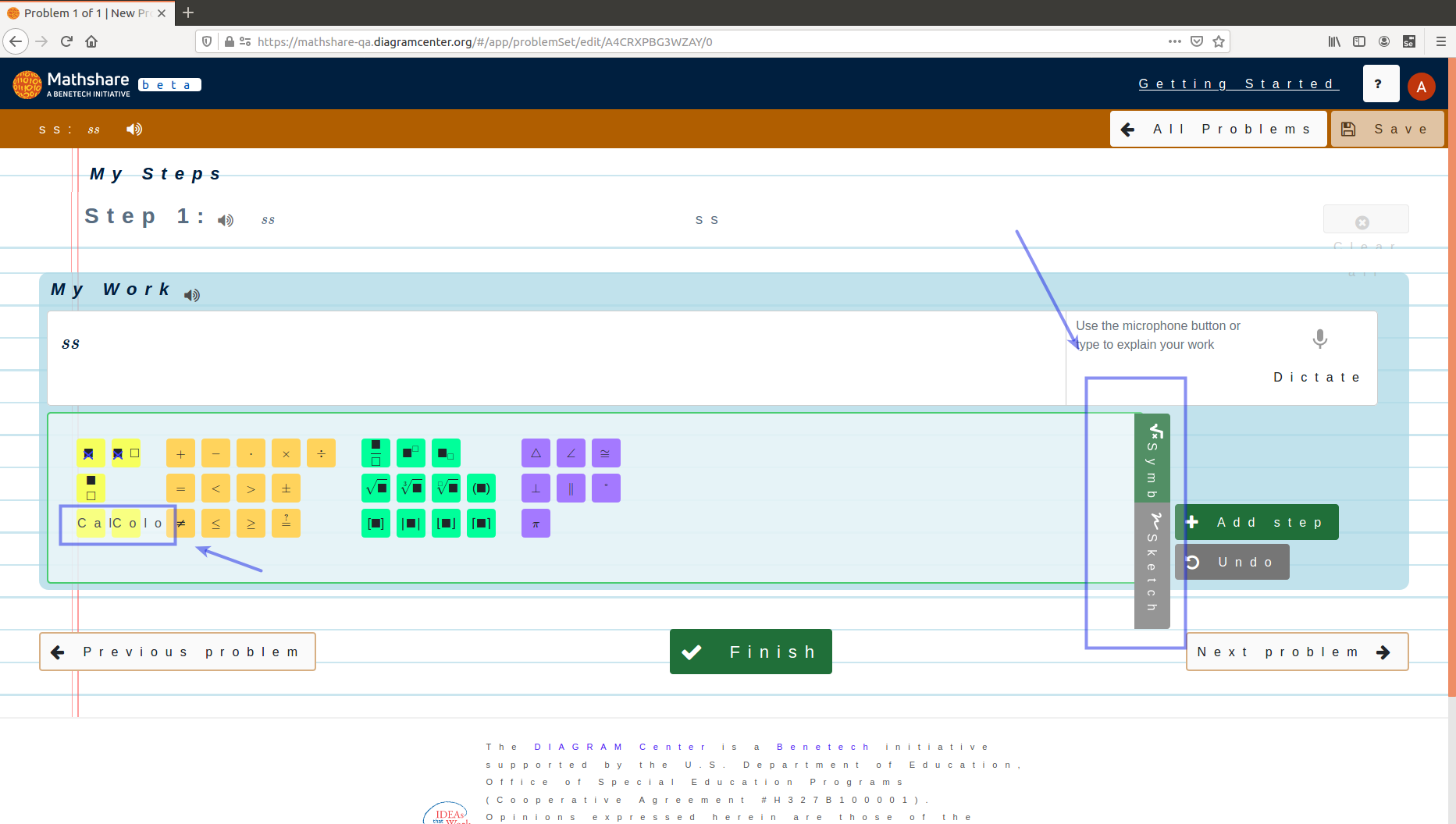Insert the parallel lines symbol
The height and width of the screenshot is (824, 1456).
(x=571, y=488)
